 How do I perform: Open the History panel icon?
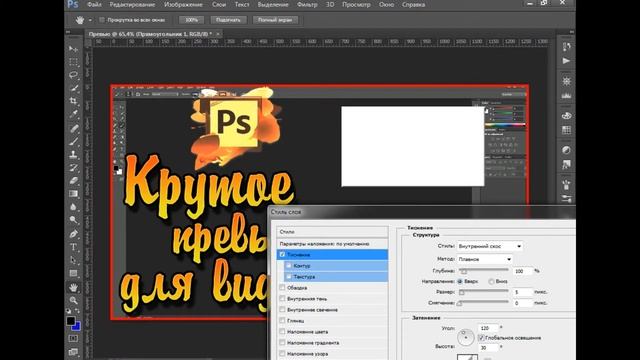[566, 47]
